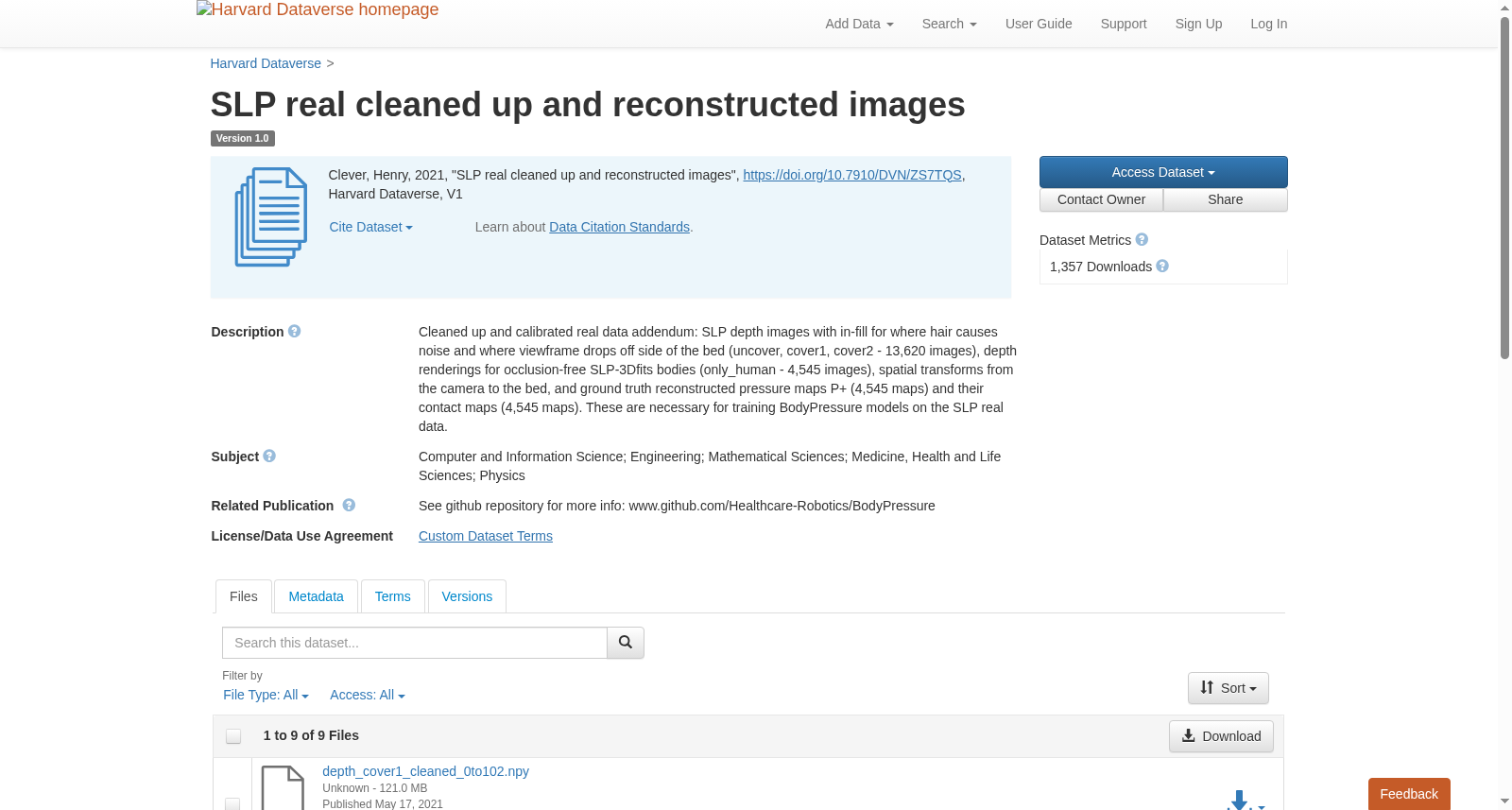Click the Search this dataset input field
1512x810 pixels.
click(x=415, y=643)
